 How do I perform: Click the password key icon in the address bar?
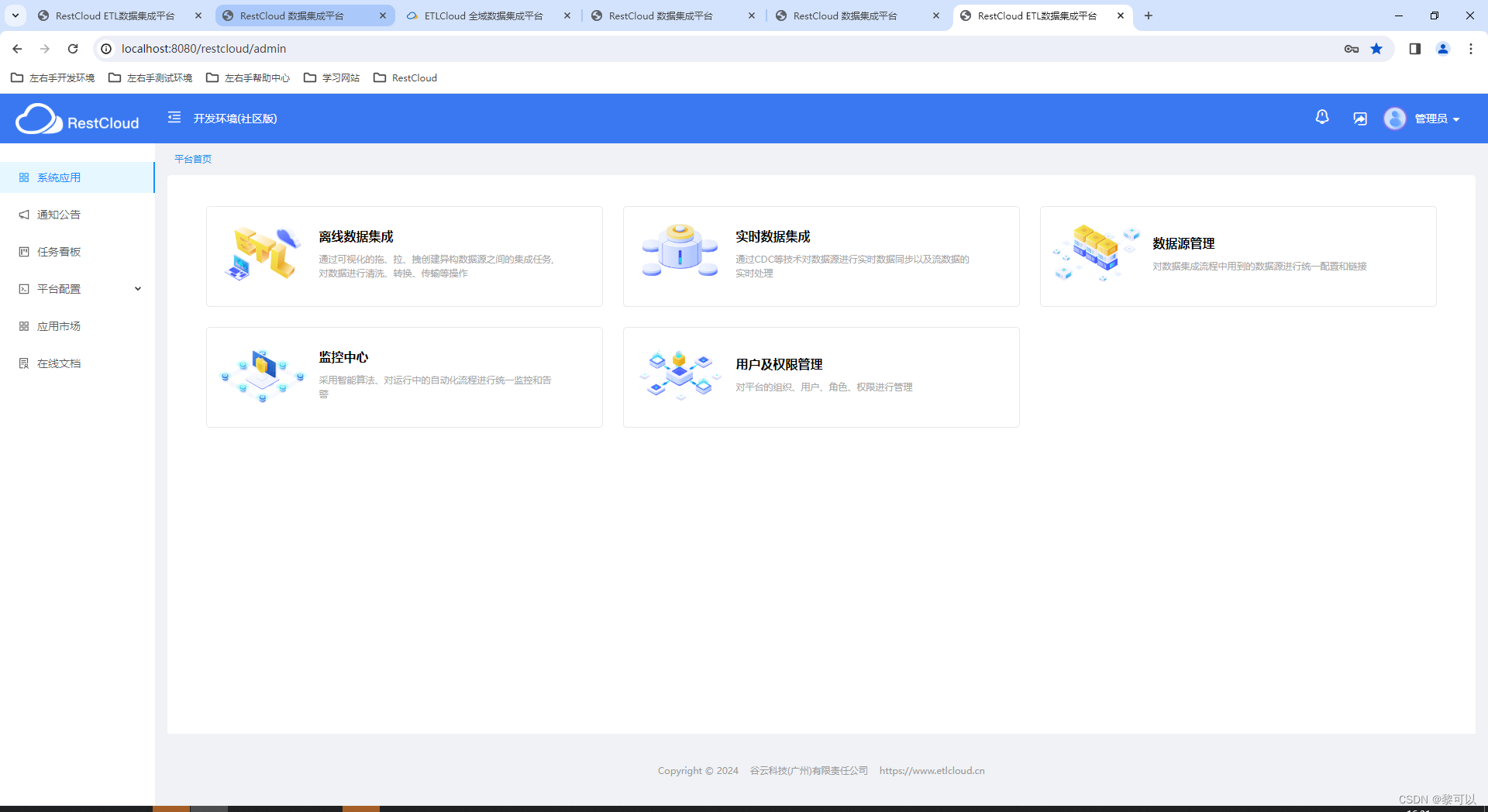click(x=1351, y=48)
